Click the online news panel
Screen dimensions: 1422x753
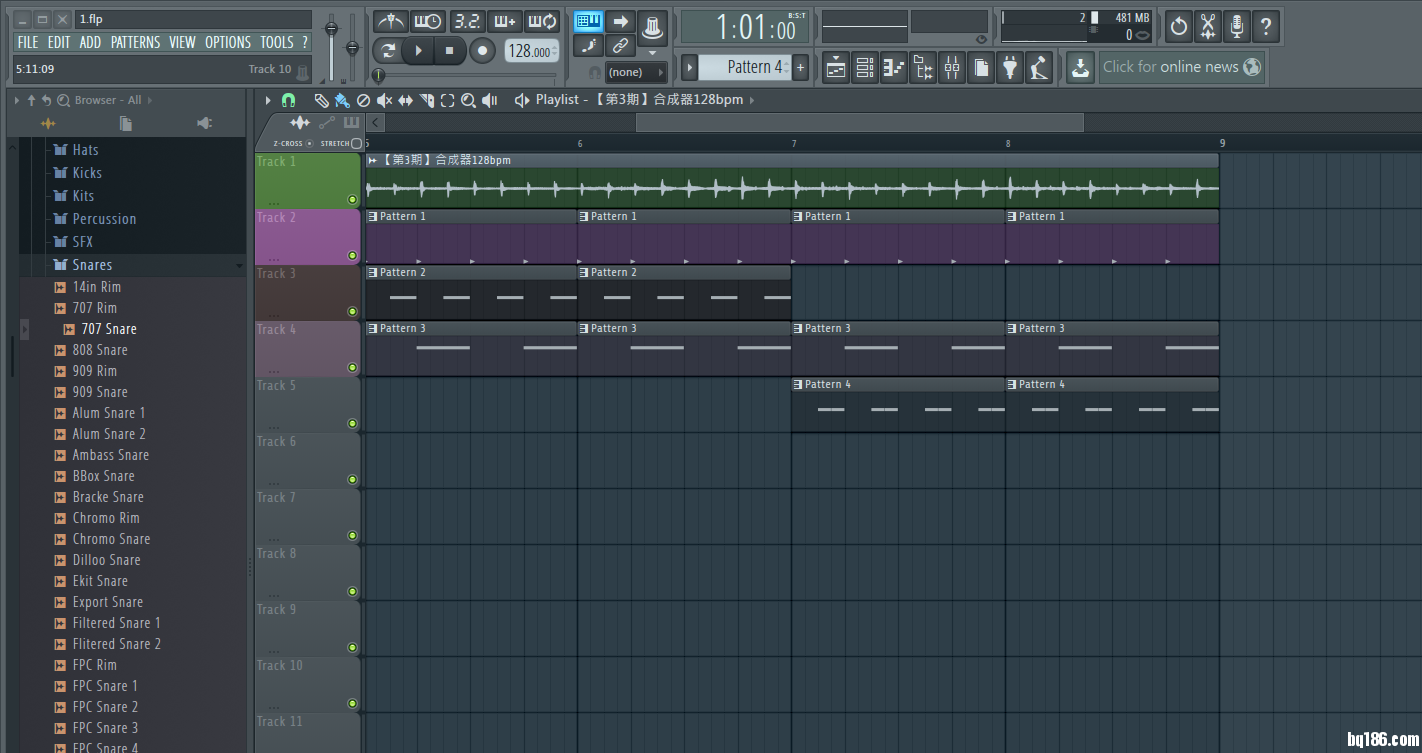1182,67
